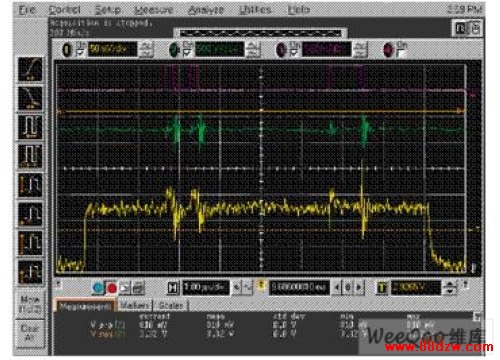Click the horizontal position value field
Screen dimensions: 500x360
tap(299, 288)
